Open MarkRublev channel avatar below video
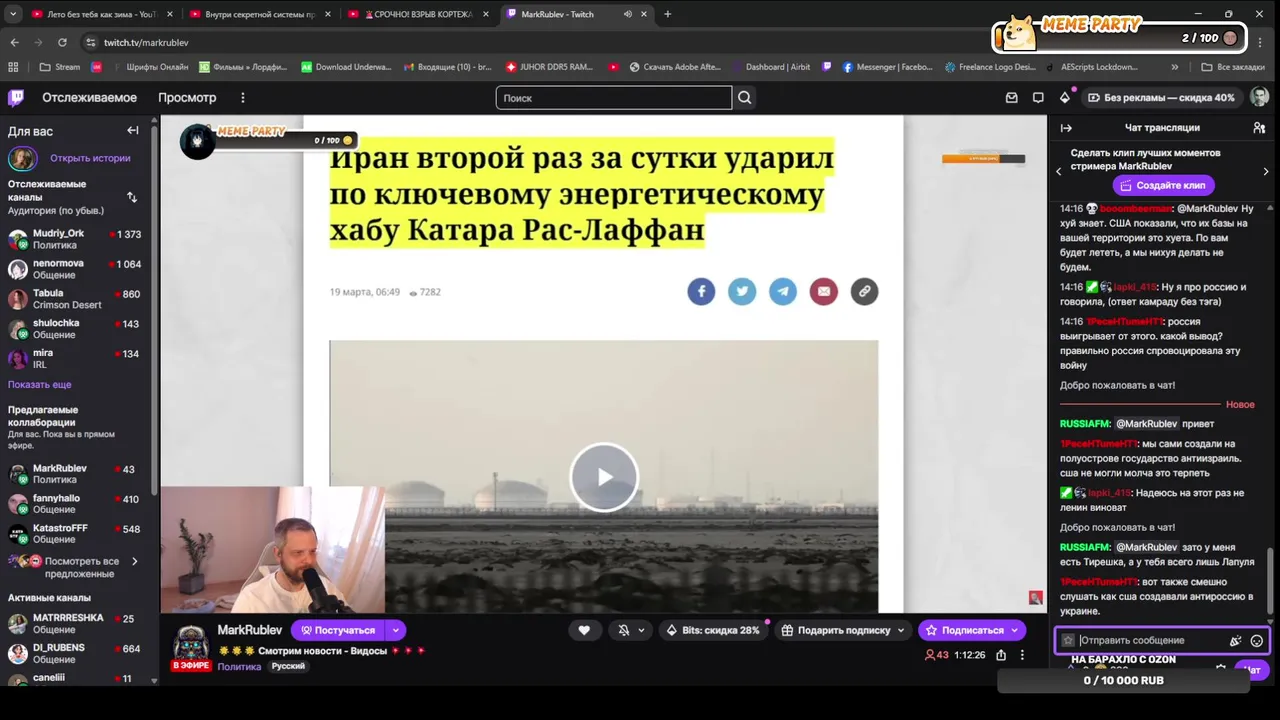Viewport: 1280px width, 720px height. [191, 643]
